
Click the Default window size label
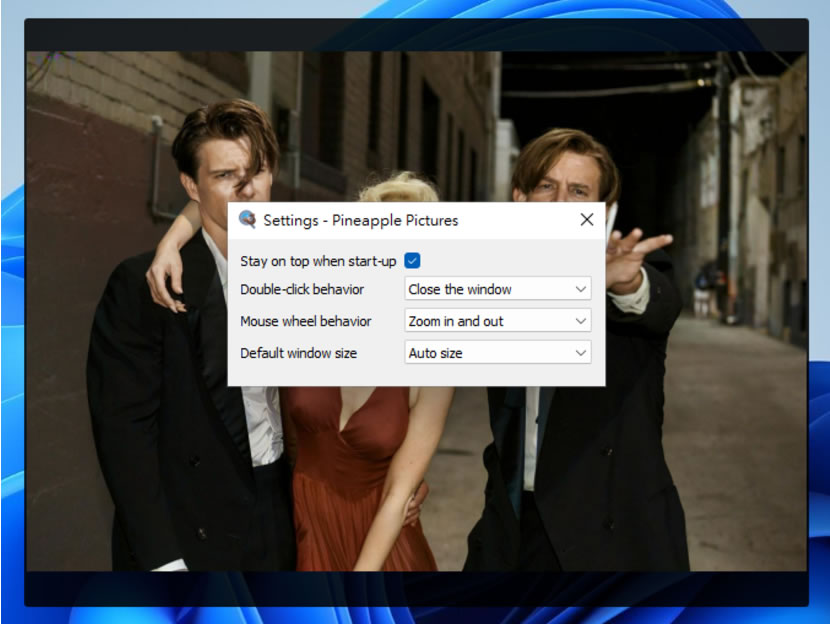coord(298,353)
